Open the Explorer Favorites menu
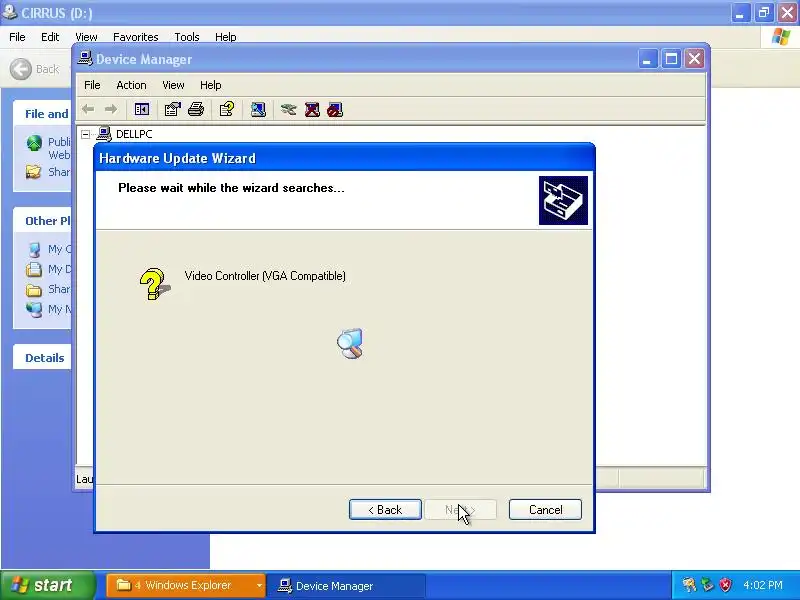800x600 pixels. coord(135,37)
